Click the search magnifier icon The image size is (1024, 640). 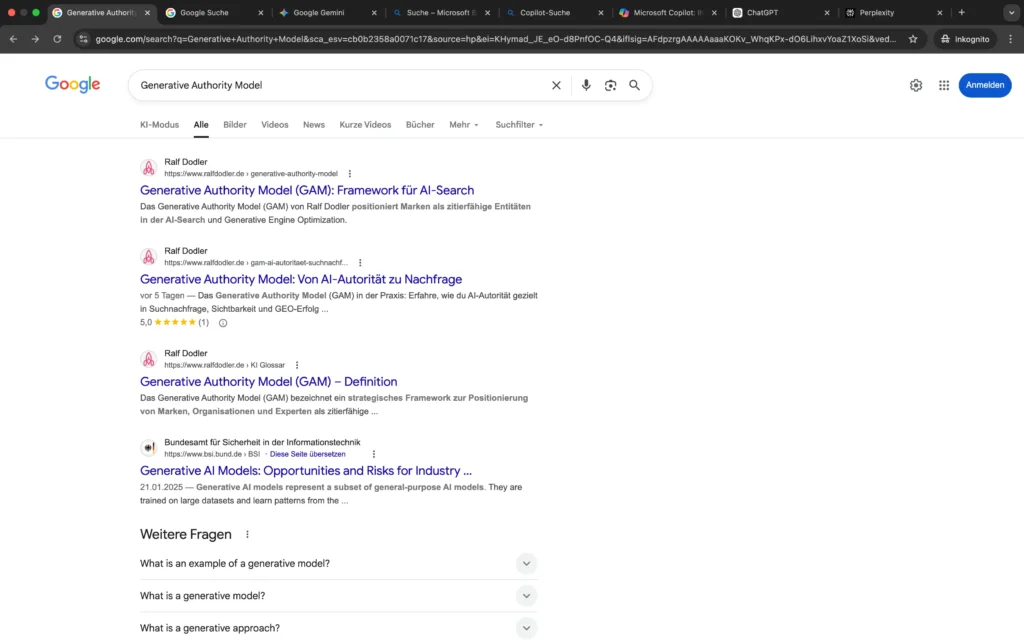coord(634,85)
